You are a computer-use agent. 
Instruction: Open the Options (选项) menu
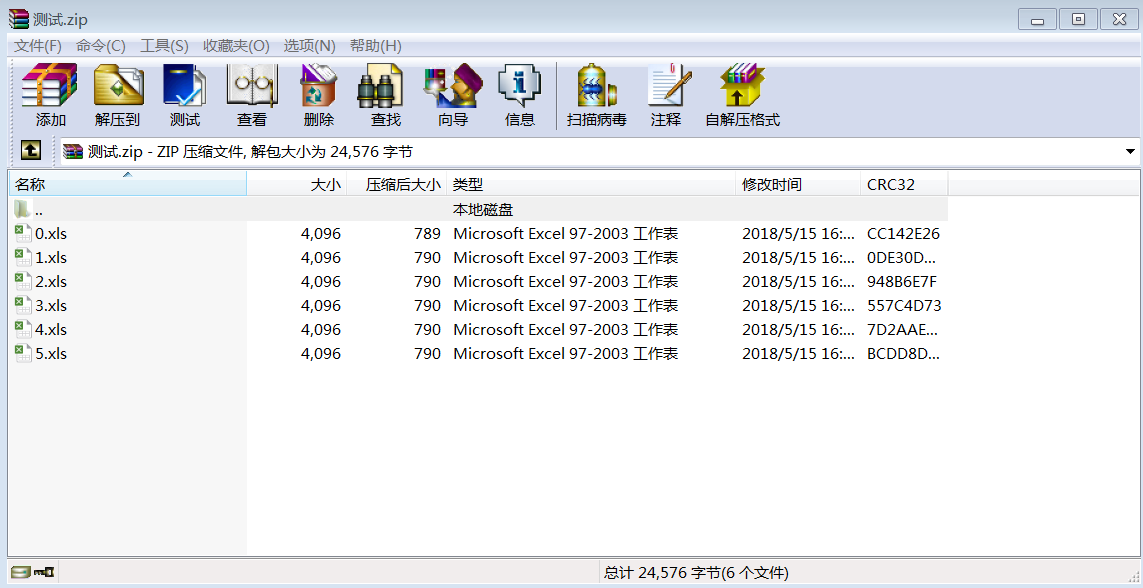pos(310,46)
